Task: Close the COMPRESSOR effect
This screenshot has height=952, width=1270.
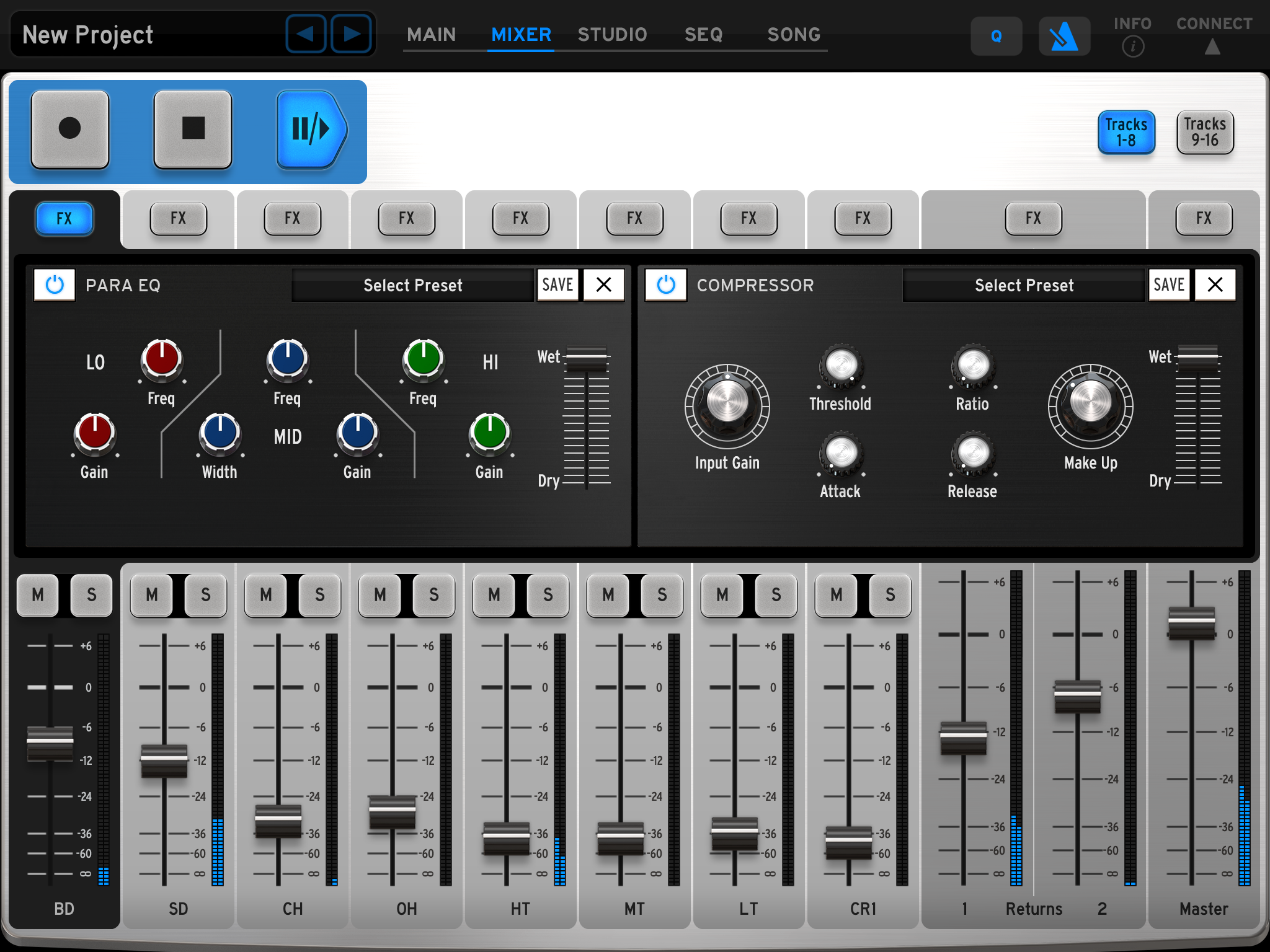Action: click(1215, 285)
